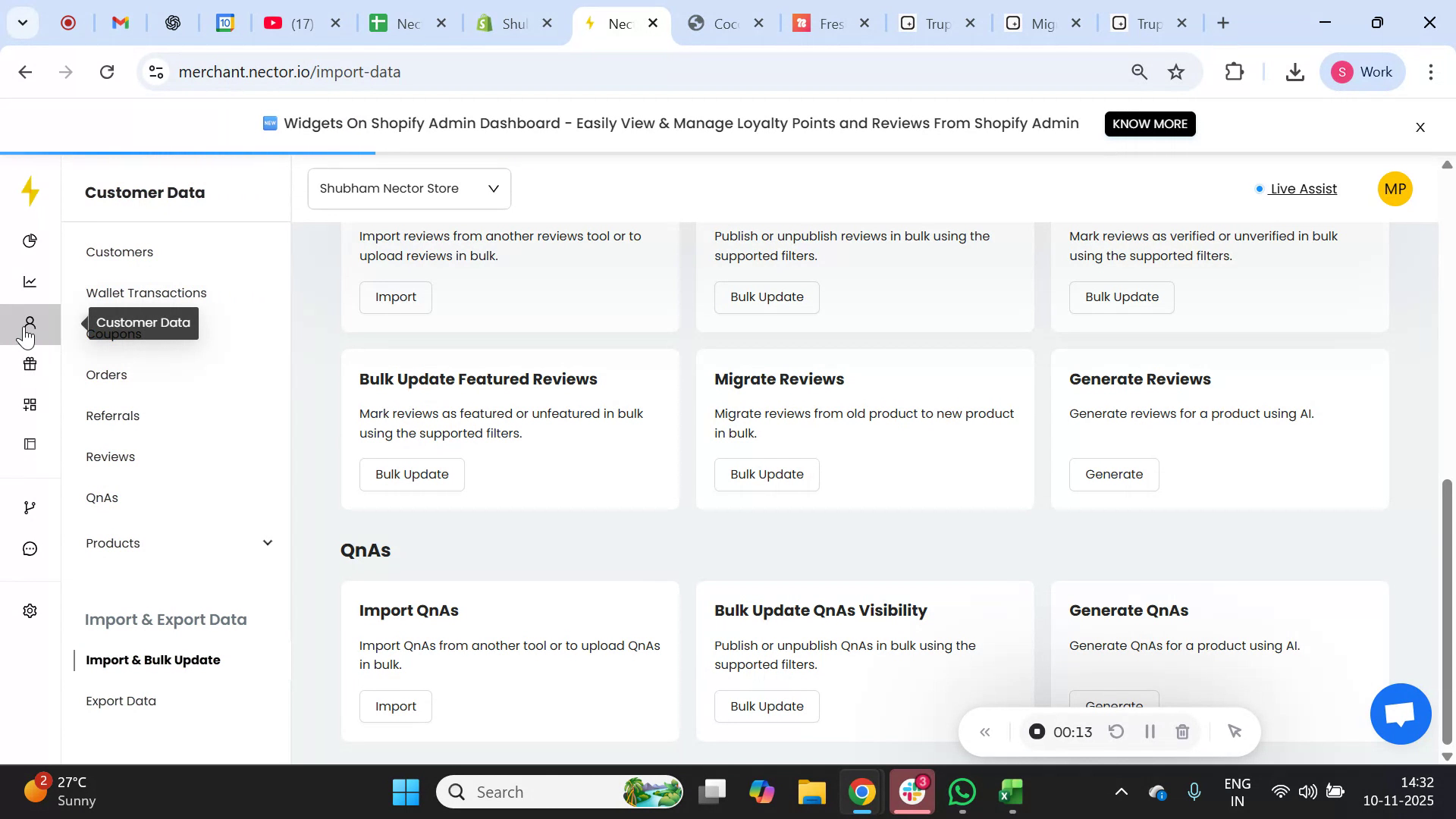Switch to the Export Data section

coord(121,701)
